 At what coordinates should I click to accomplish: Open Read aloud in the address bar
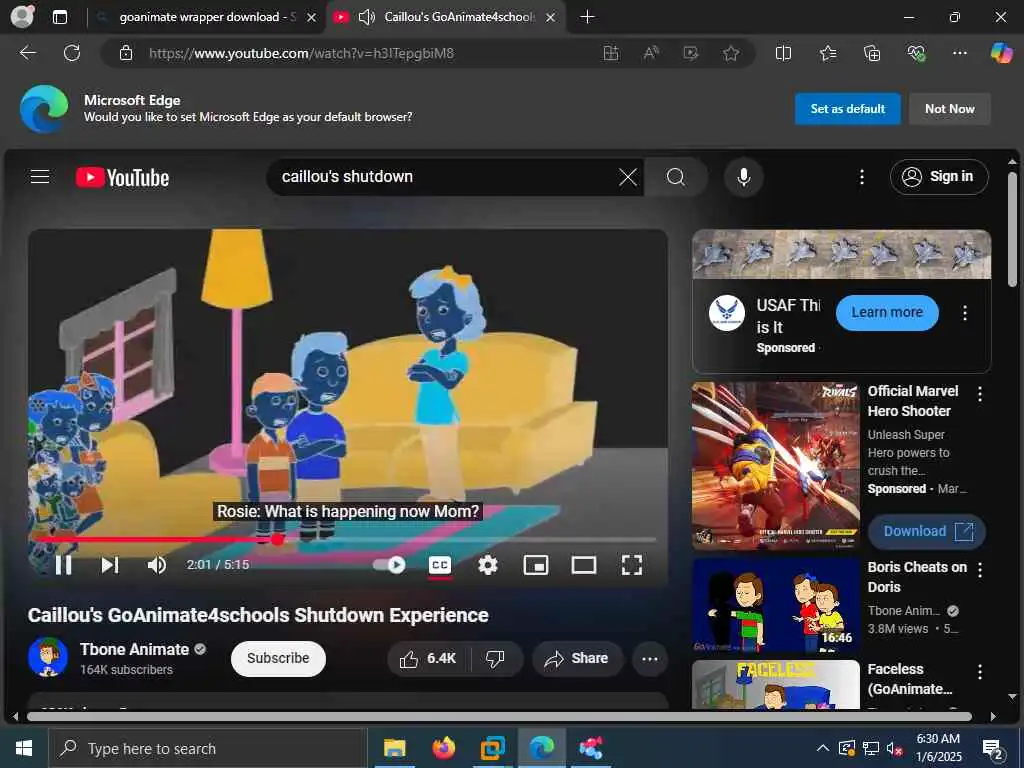(x=650, y=53)
